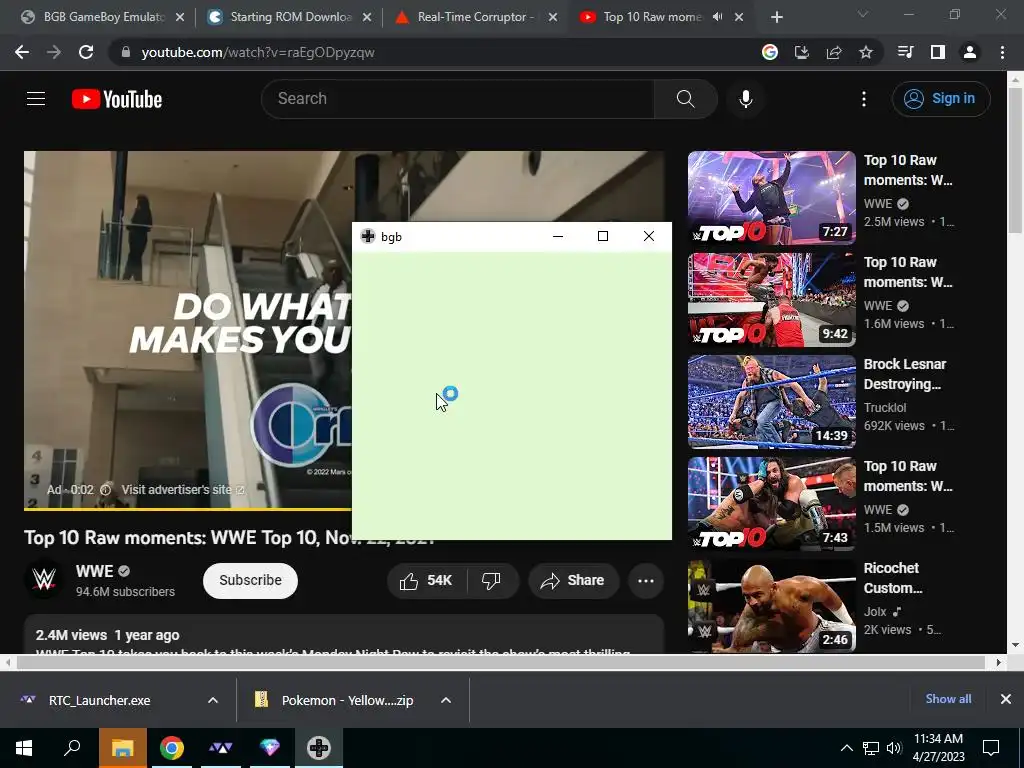Viewport: 1024px width, 768px height.
Task: Show hidden system tray icons
Action: coord(846,748)
